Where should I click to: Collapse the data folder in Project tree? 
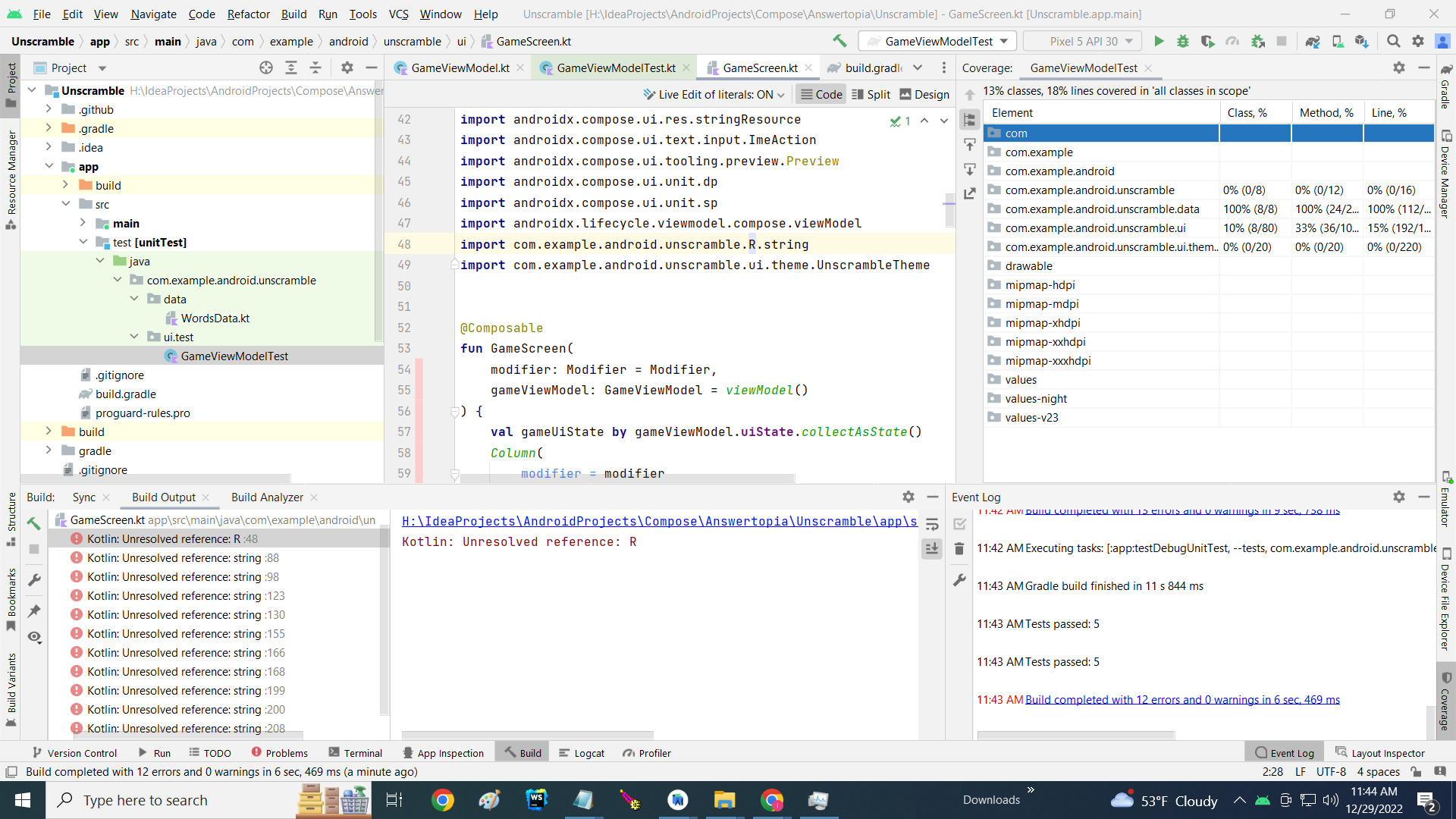[x=135, y=299]
